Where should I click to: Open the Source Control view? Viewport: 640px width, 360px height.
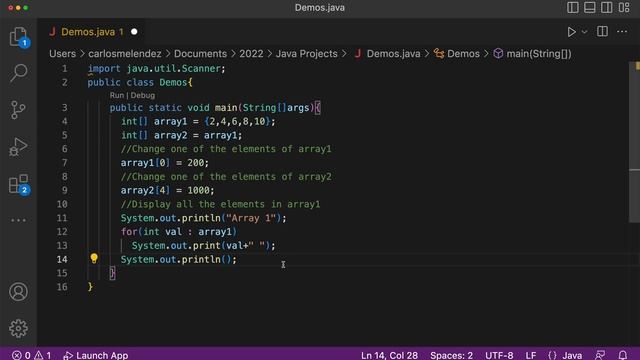[x=18, y=110]
